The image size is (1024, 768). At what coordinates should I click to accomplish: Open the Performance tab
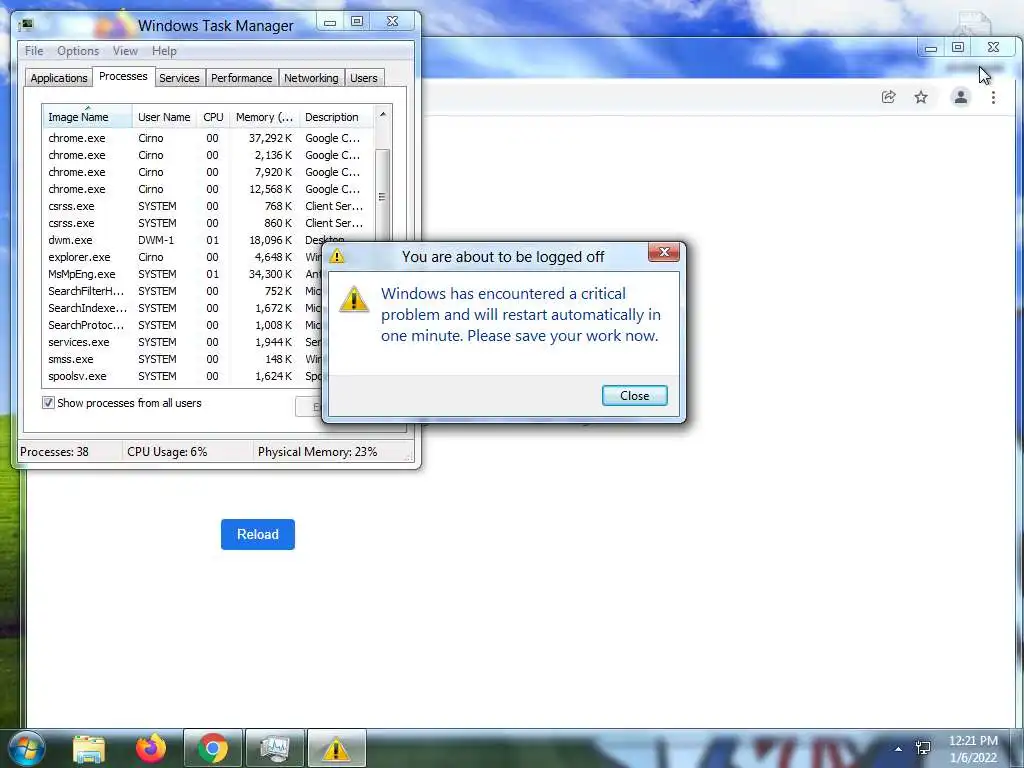click(242, 78)
